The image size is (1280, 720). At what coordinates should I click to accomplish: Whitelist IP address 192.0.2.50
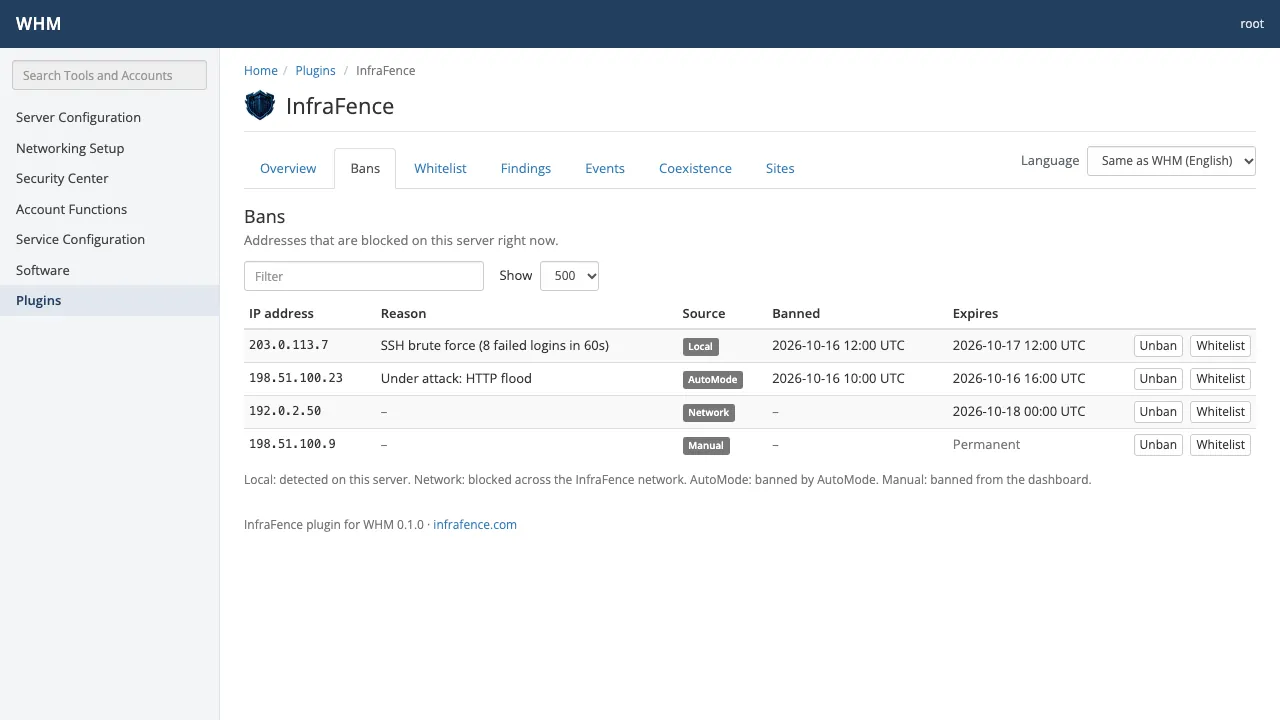pyautogui.click(x=1220, y=412)
